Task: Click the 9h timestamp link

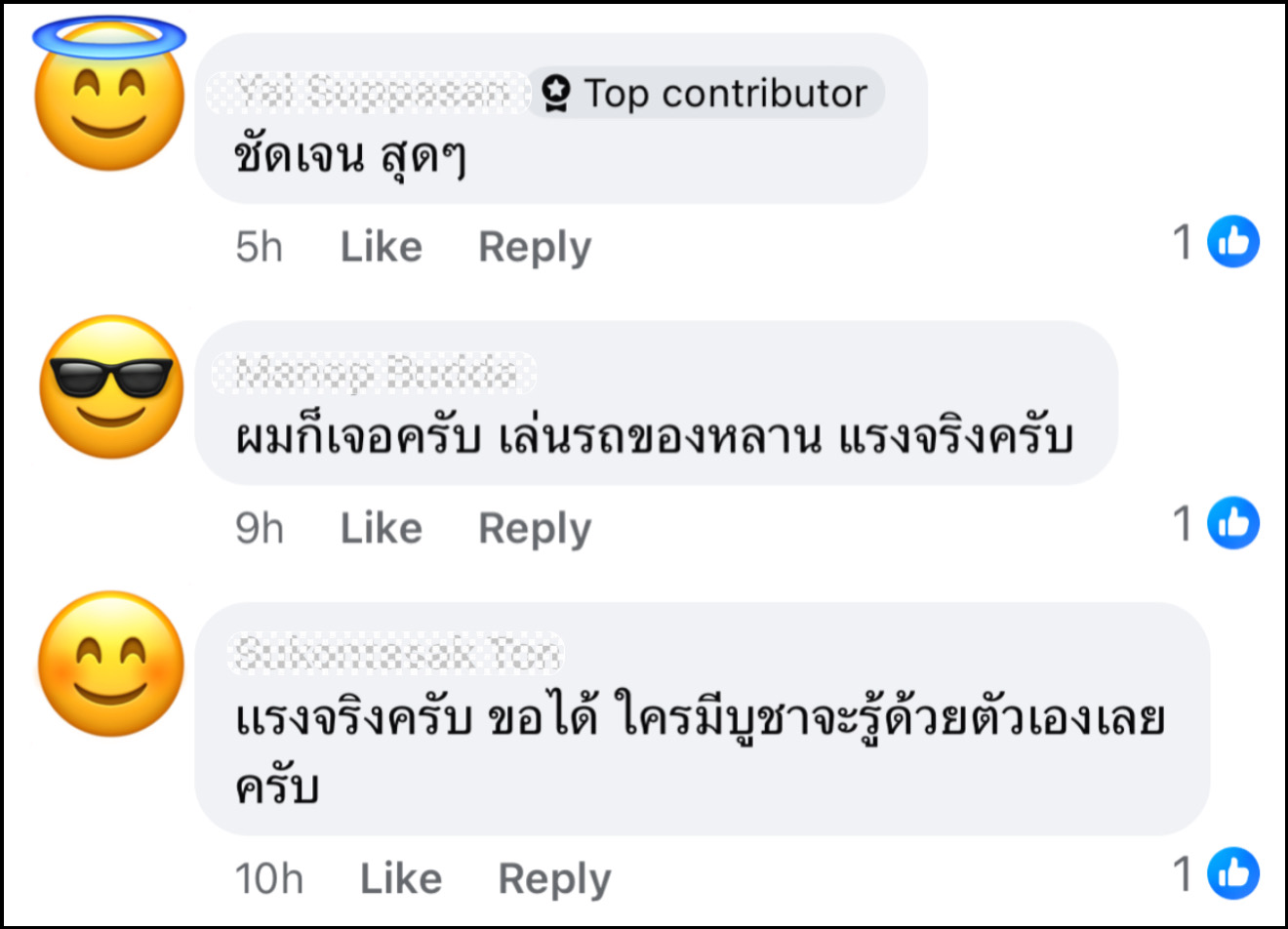Action: pyautogui.click(x=259, y=528)
